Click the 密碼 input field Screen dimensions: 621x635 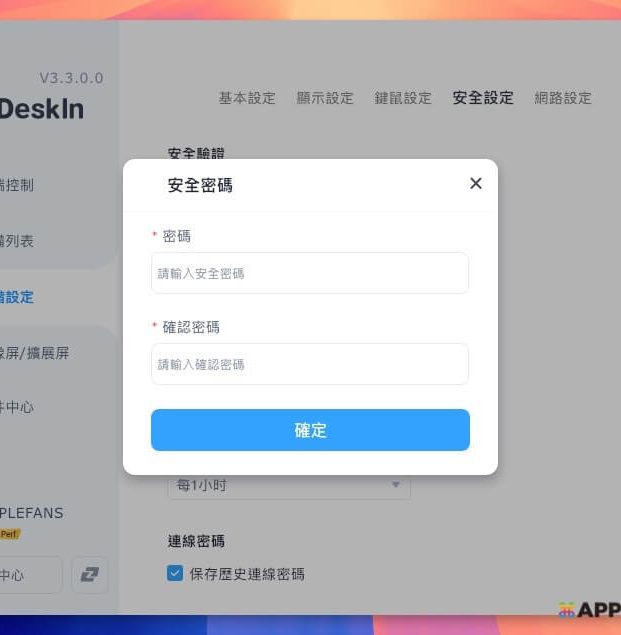pyautogui.click(x=310, y=273)
